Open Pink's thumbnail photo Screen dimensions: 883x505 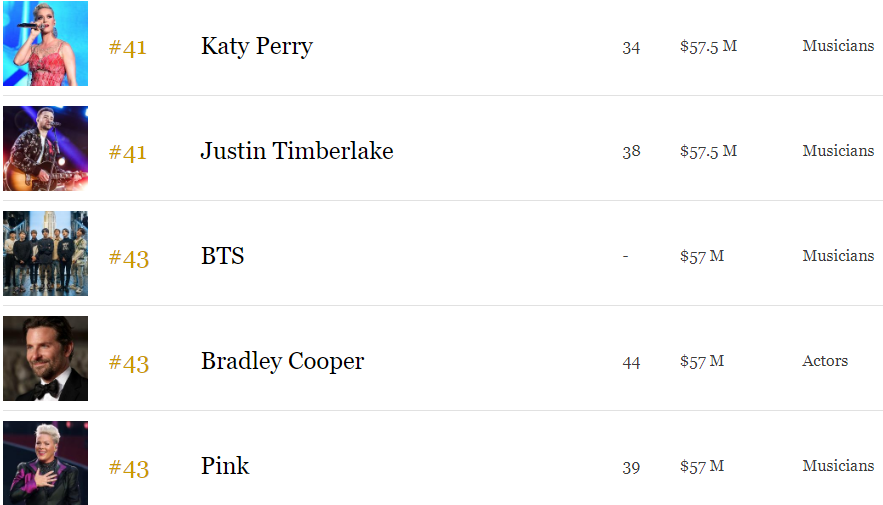[45, 463]
